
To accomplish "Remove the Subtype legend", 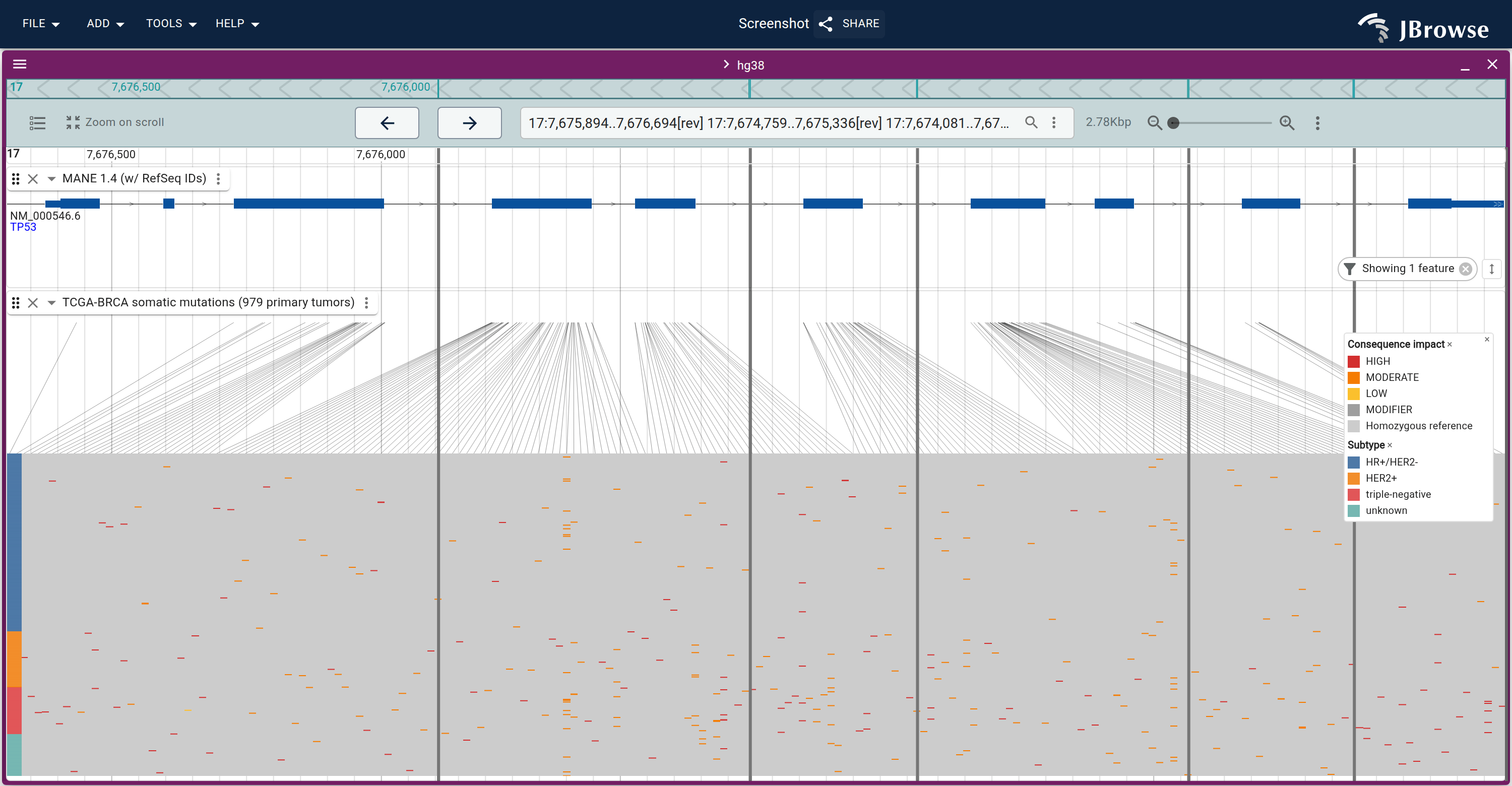I will [x=1390, y=446].
